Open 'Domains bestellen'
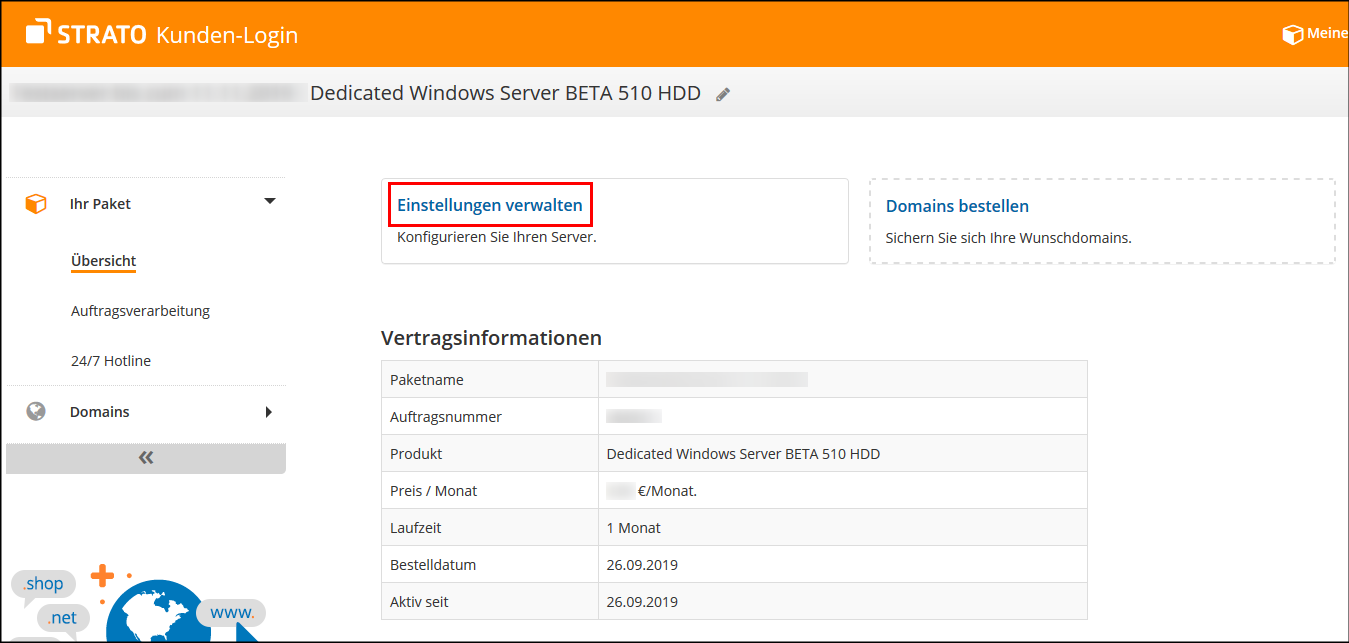The image size is (1349, 643). pyautogui.click(x=957, y=206)
